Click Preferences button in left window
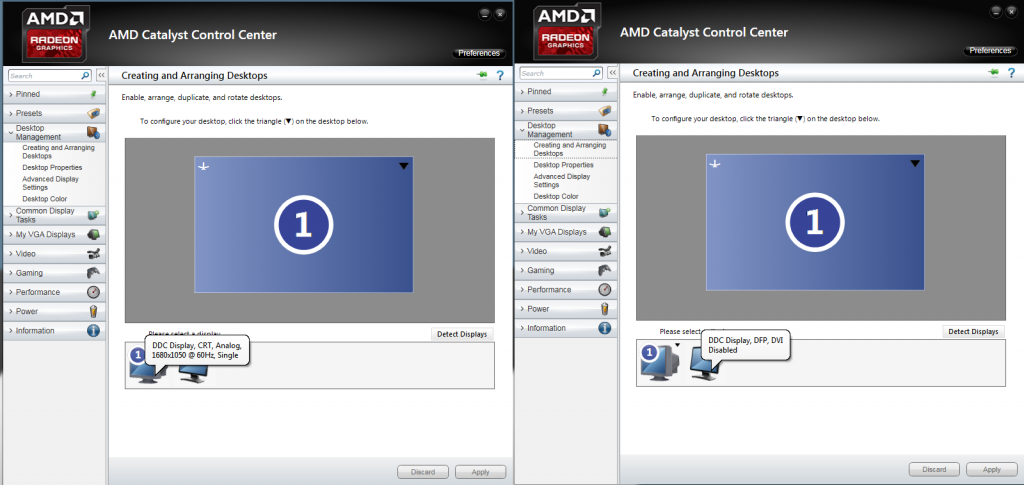Image resolution: width=1024 pixels, height=485 pixels. (x=479, y=53)
